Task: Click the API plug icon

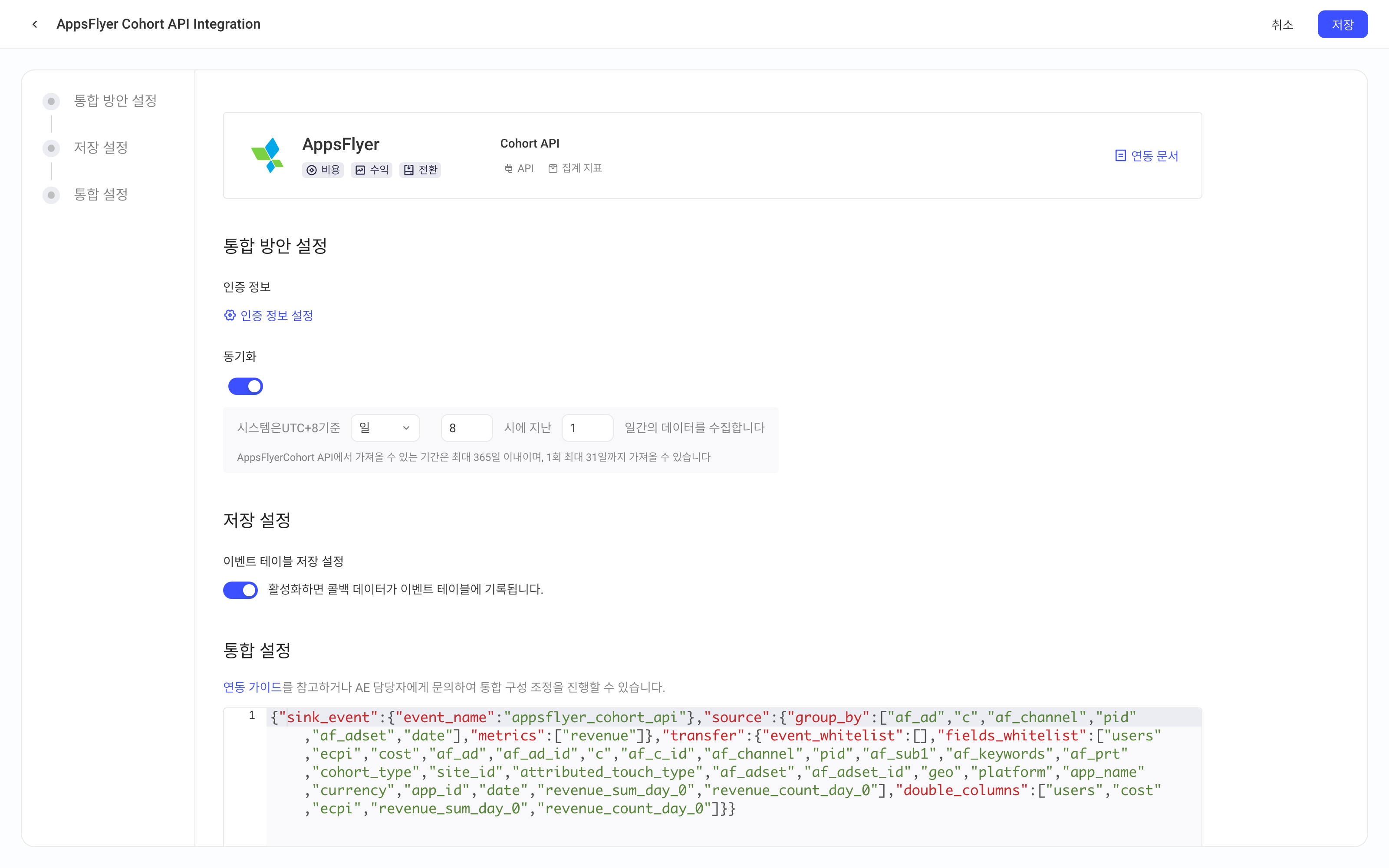Action: [509, 168]
